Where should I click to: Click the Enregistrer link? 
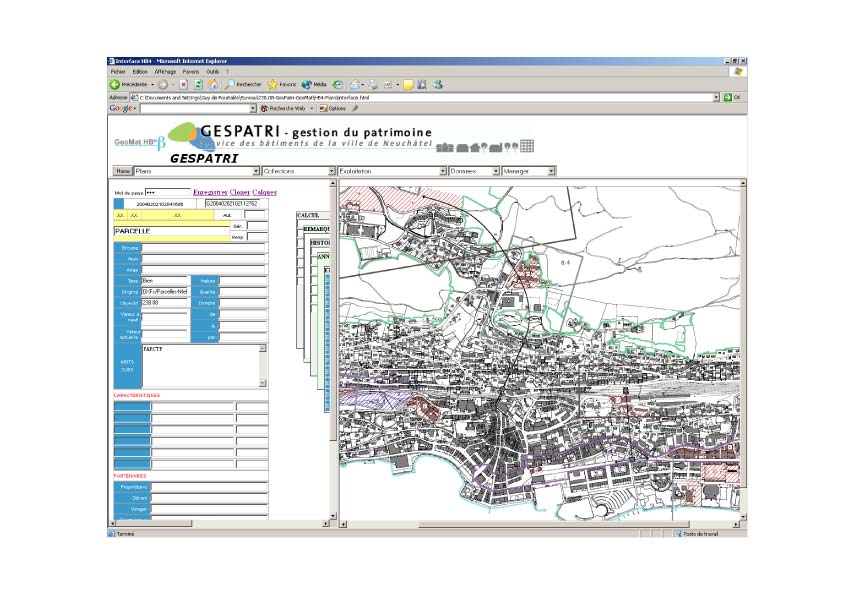coord(210,192)
